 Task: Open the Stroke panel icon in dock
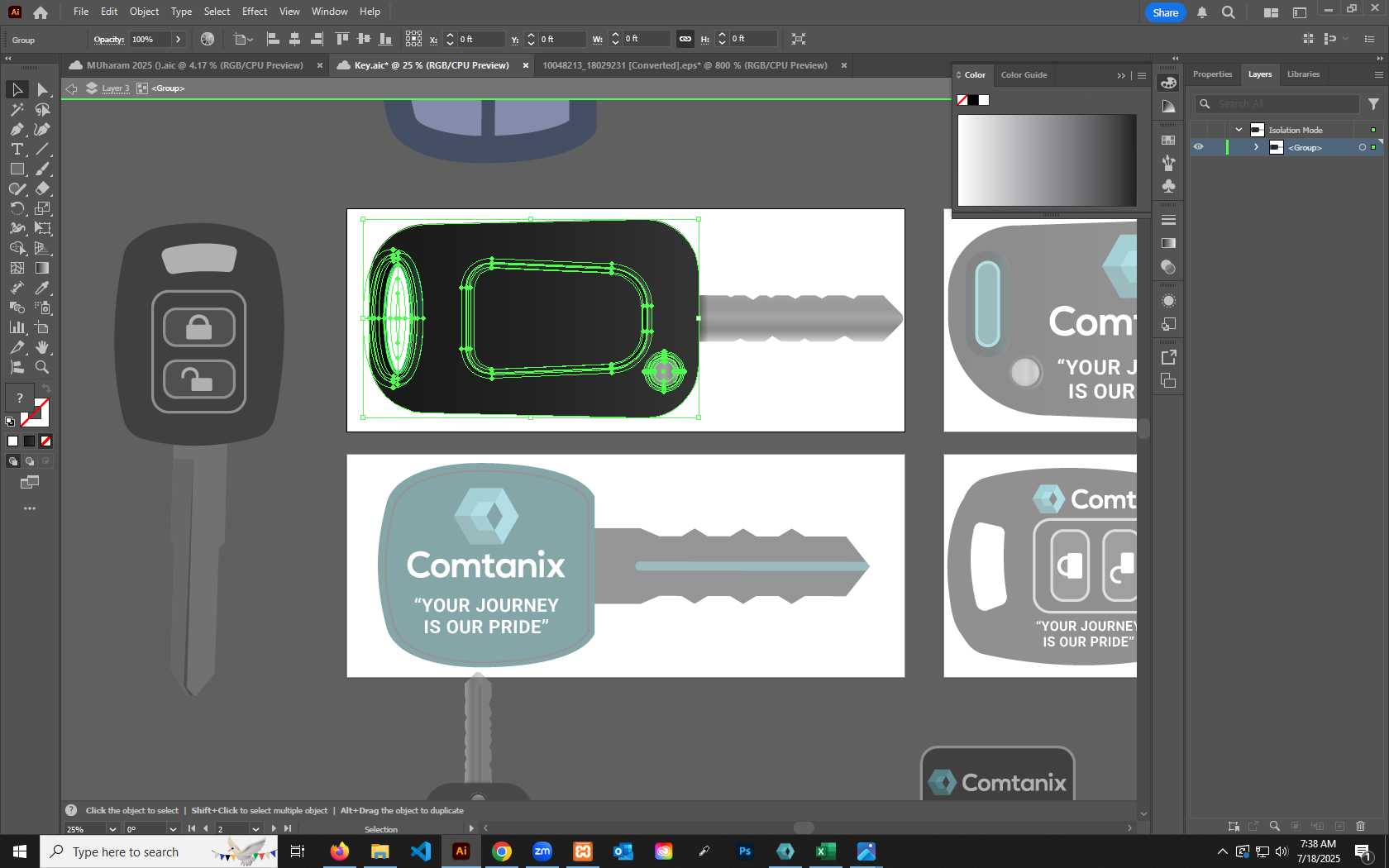click(x=1168, y=220)
